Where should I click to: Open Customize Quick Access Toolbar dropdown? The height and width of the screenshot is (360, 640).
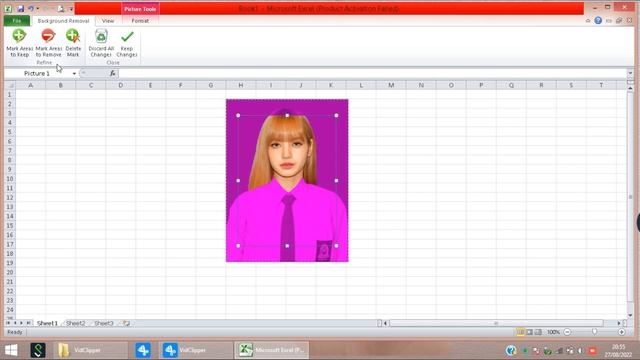[x=71, y=9]
